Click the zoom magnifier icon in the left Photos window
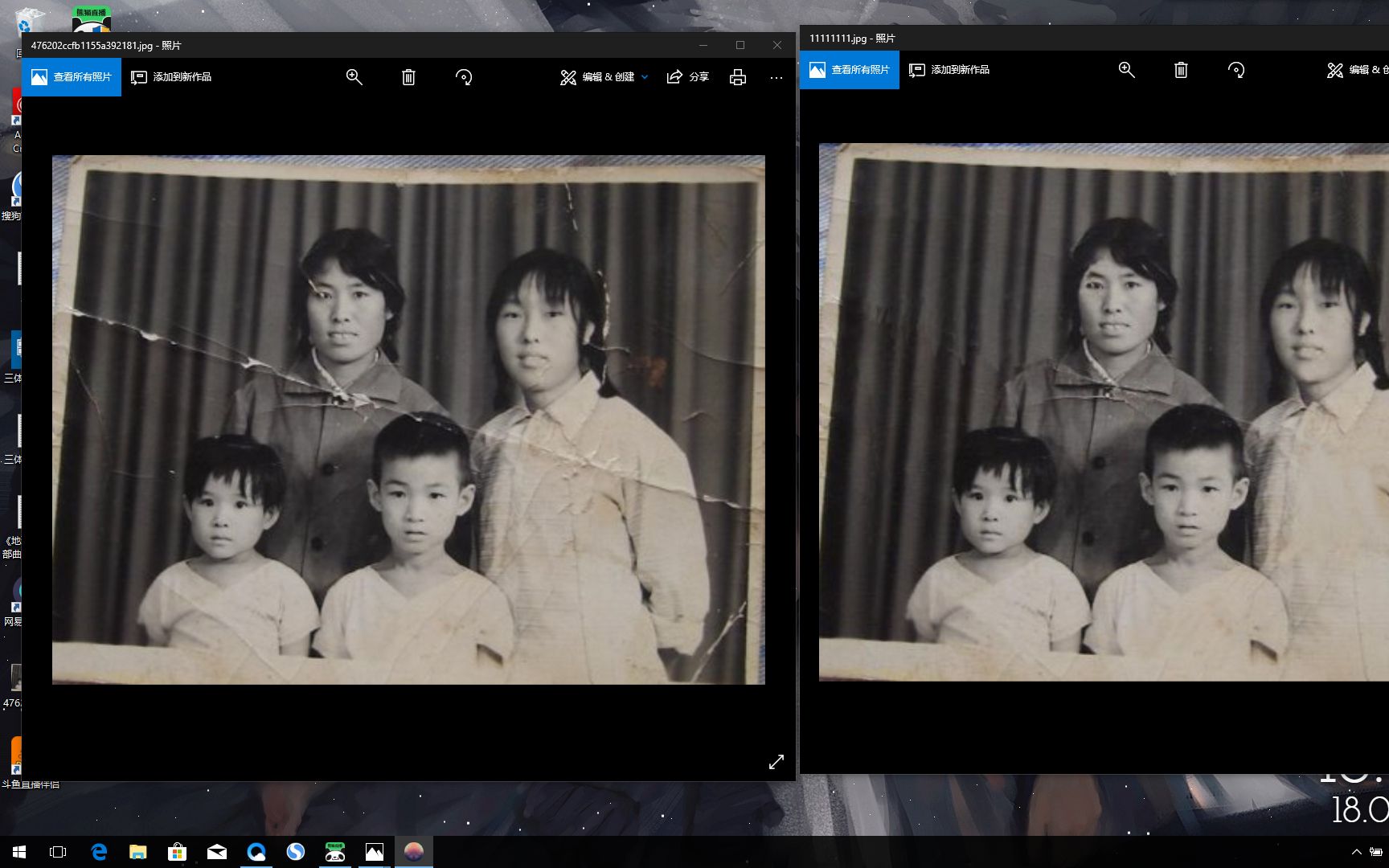The image size is (1389, 868). tap(354, 77)
